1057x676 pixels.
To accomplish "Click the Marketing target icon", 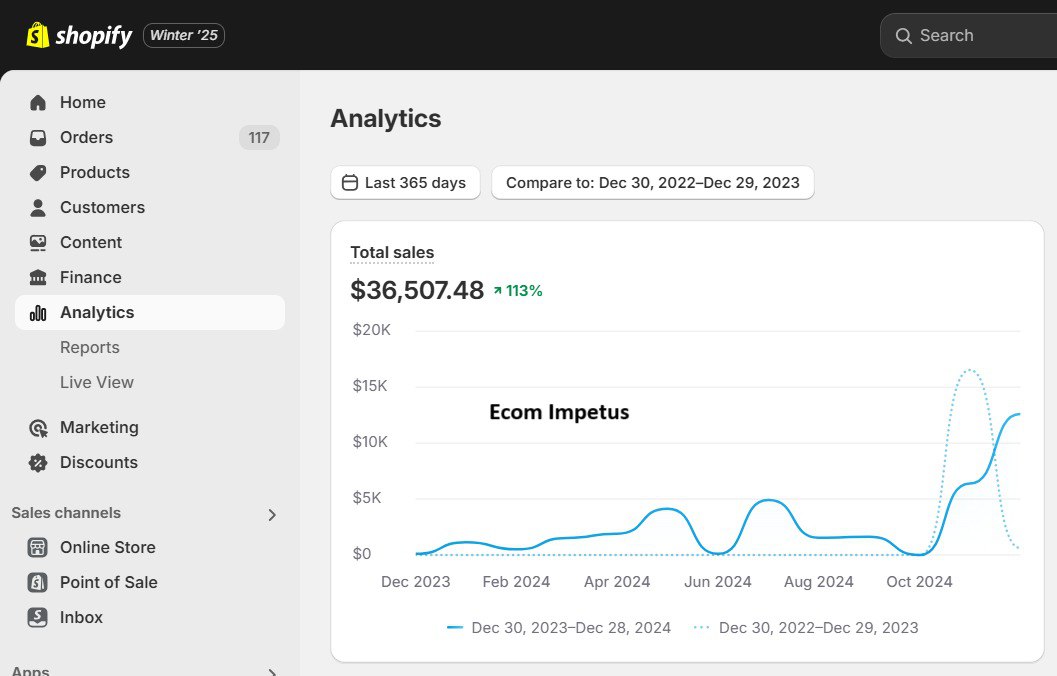I will tap(38, 428).
